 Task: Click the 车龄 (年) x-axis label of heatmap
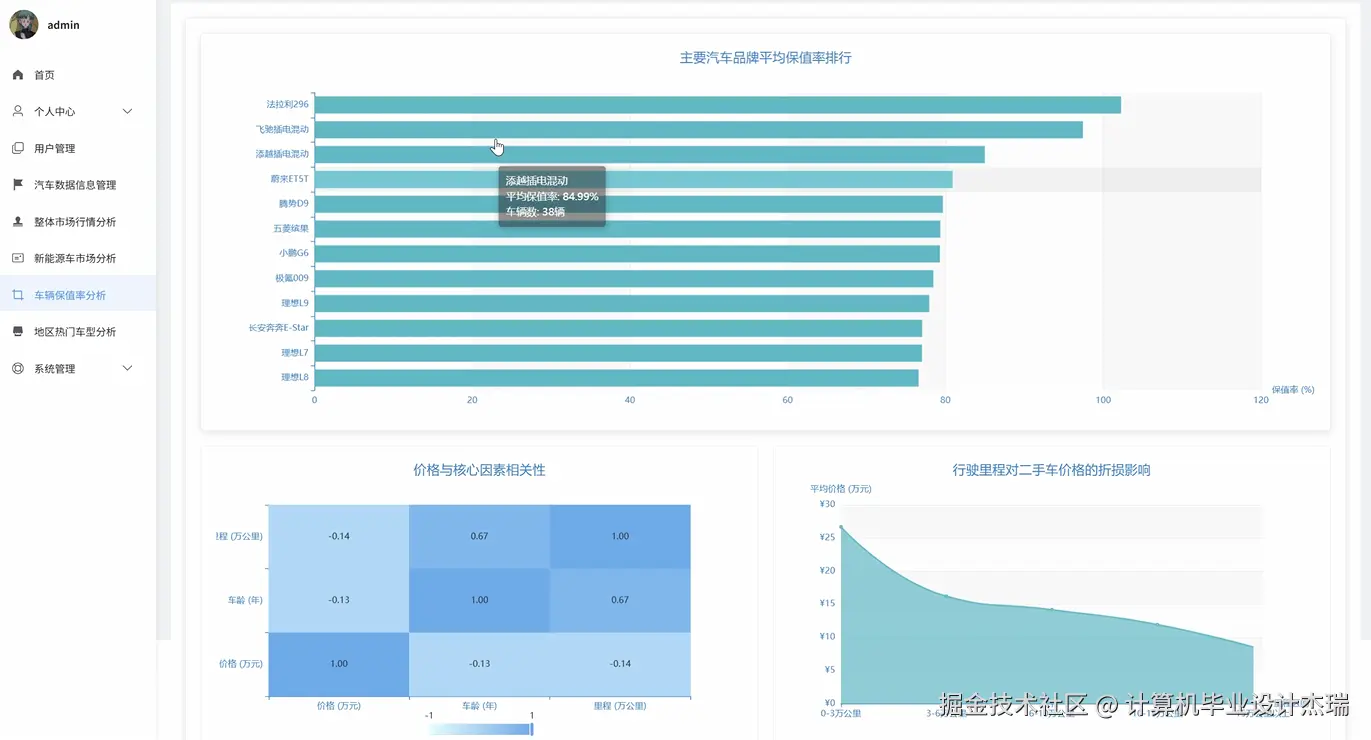[479, 706]
